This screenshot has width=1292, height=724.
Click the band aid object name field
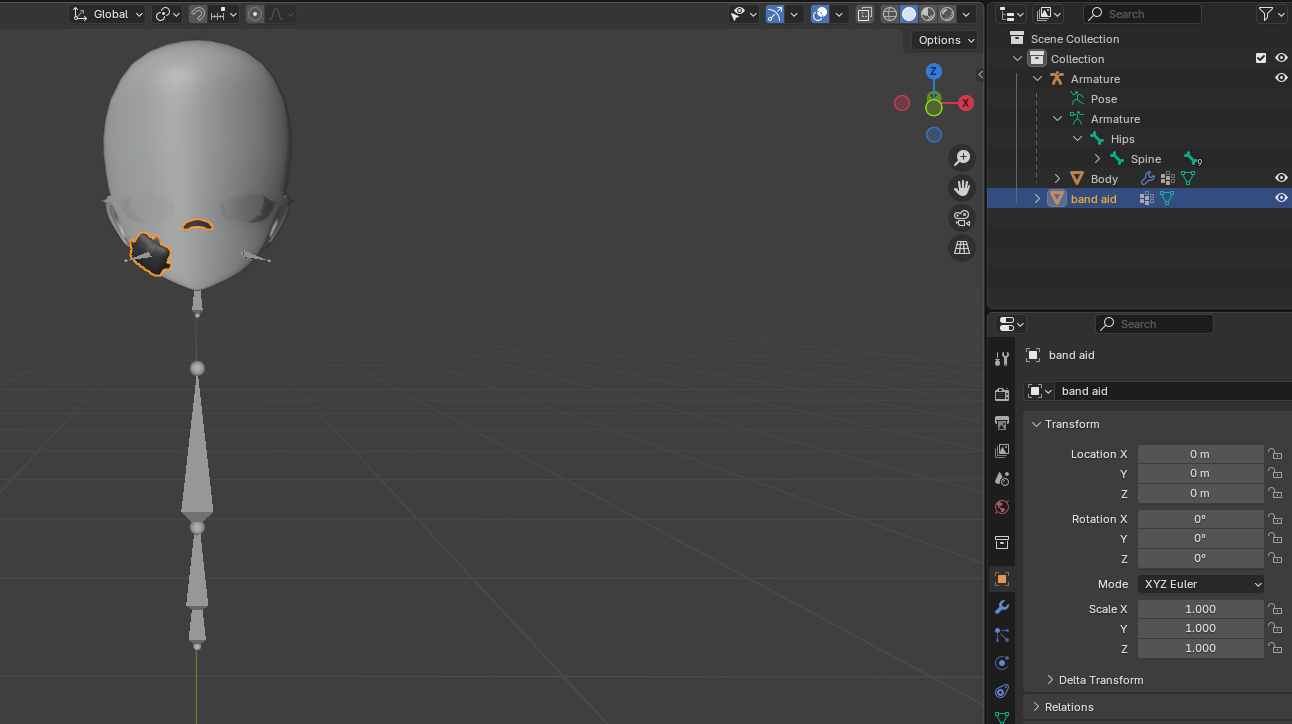tap(1172, 391)
